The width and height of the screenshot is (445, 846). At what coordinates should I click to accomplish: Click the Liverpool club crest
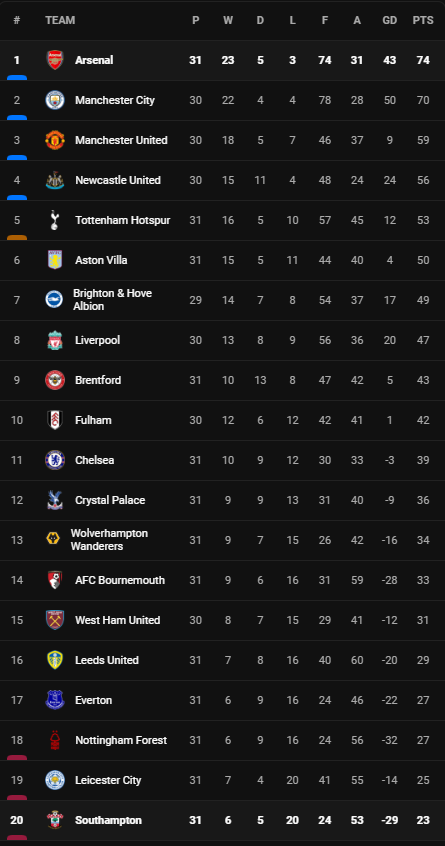coord(54,340)
